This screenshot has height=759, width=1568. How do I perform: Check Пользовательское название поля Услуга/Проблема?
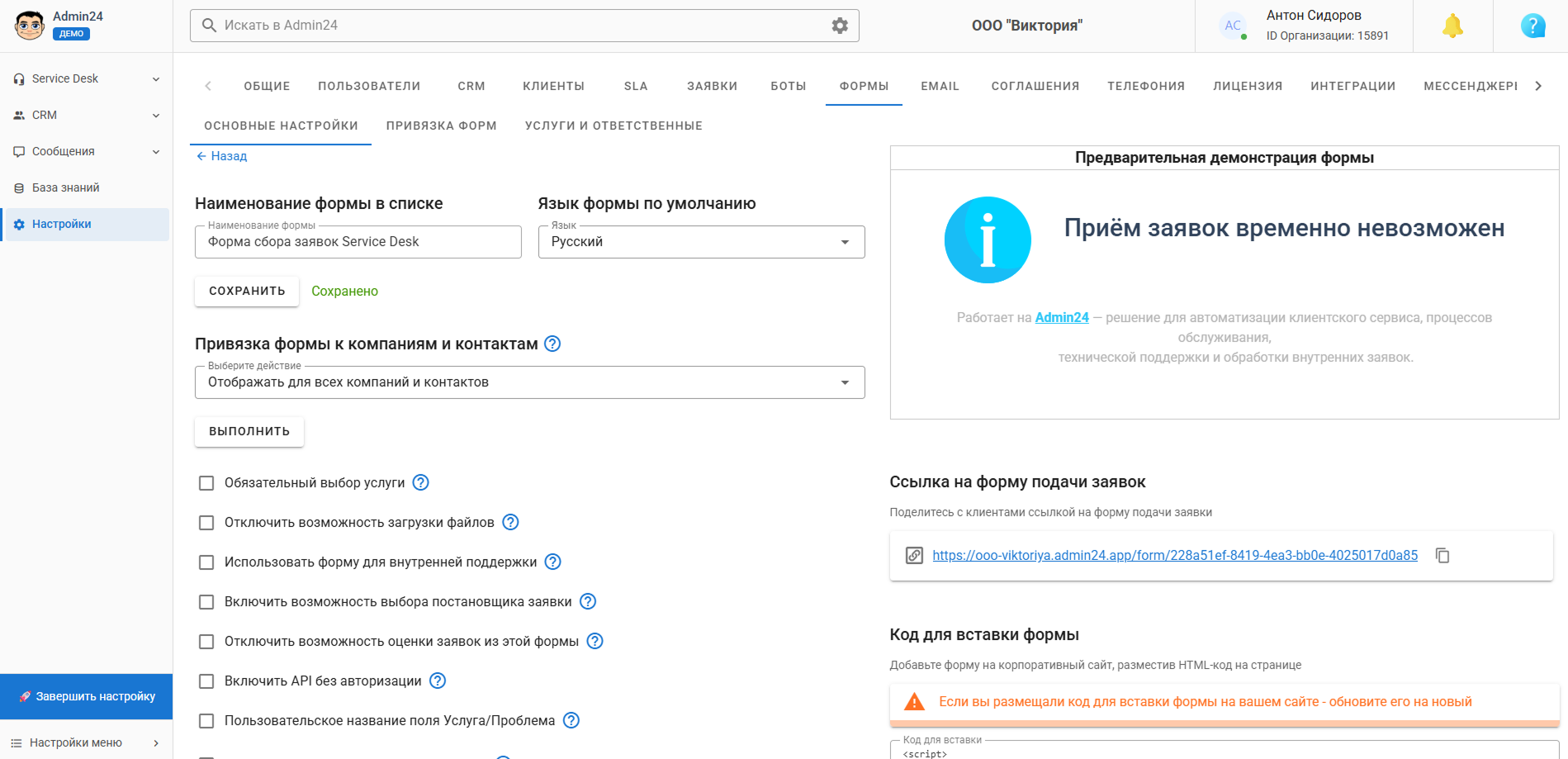(206, 721)
